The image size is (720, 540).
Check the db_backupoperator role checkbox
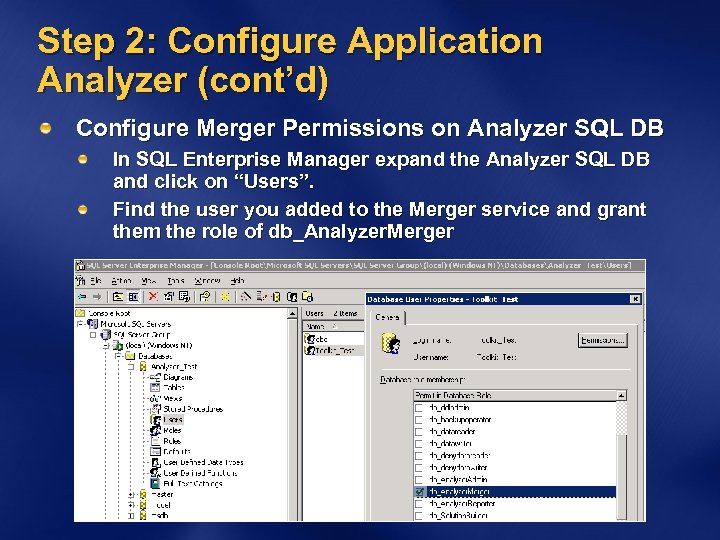pos(419,420)
